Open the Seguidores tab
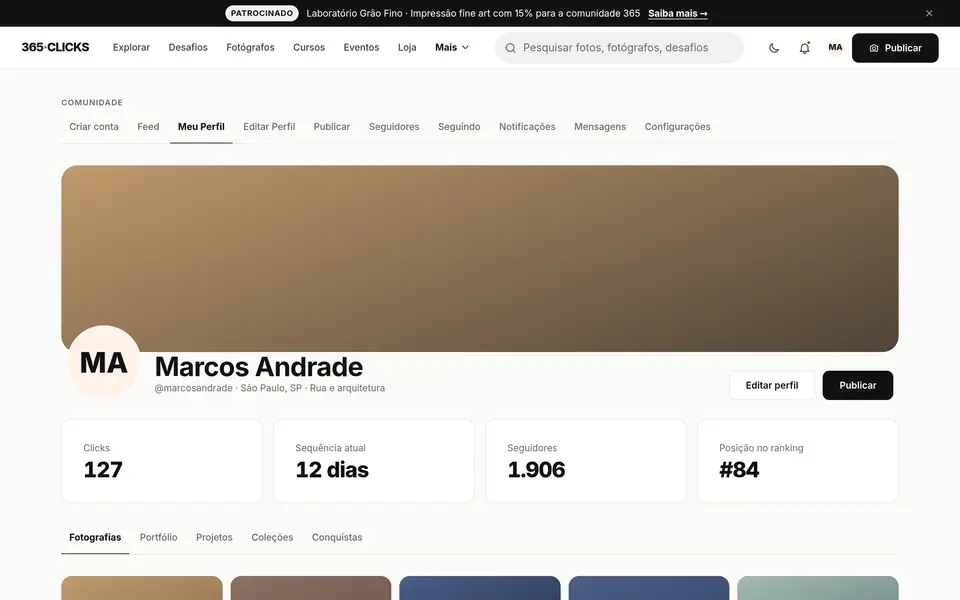 pyautogui.click(x=394, y=127)
